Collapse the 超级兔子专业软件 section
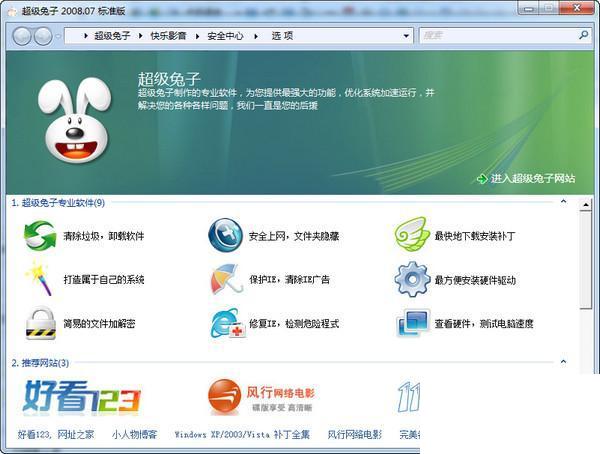This screenshot has width=600, height=454. (x=563, y=201)
